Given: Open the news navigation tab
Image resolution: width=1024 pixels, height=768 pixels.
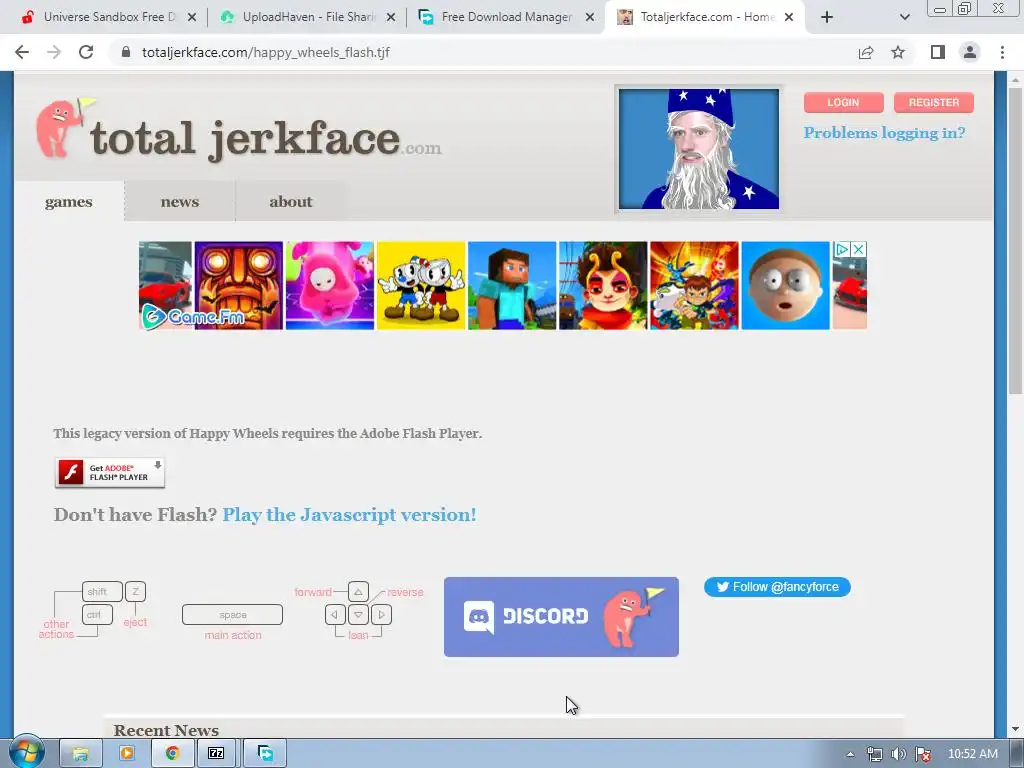Looking at the screenshot, I should click(180, 202).
